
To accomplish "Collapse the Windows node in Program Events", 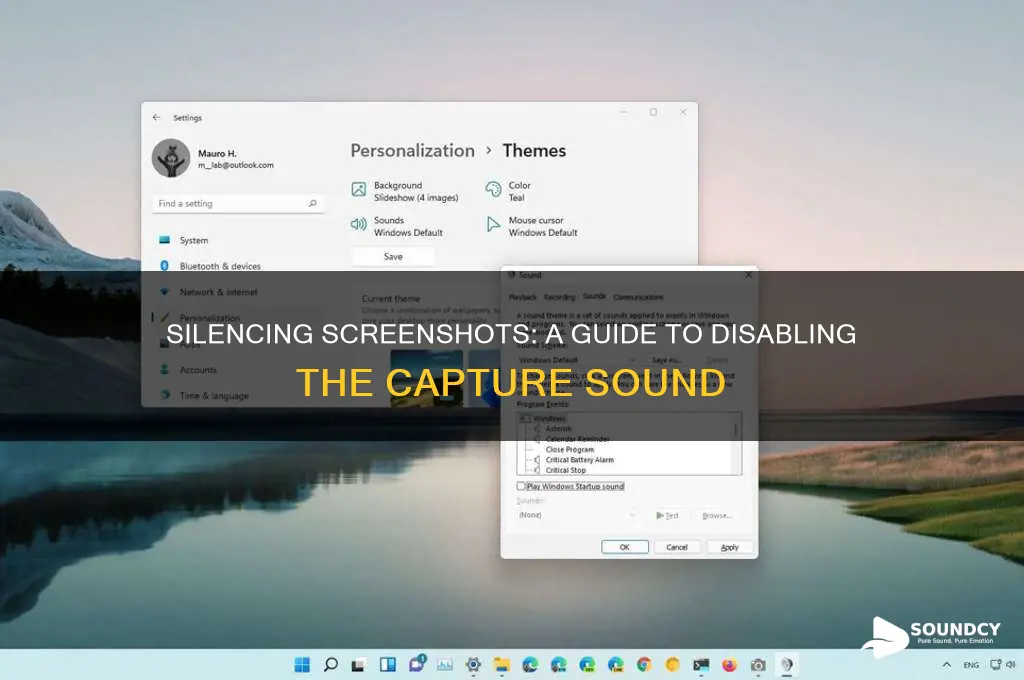I will pyautogui.click(x=524, y=418).
